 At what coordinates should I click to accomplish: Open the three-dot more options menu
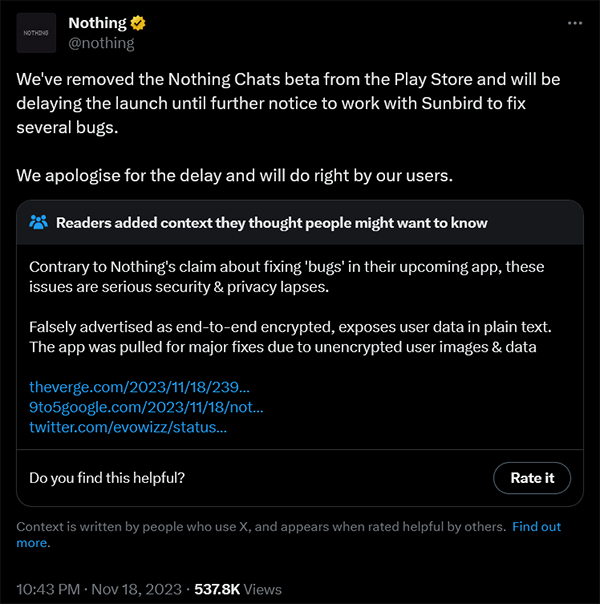575,23
